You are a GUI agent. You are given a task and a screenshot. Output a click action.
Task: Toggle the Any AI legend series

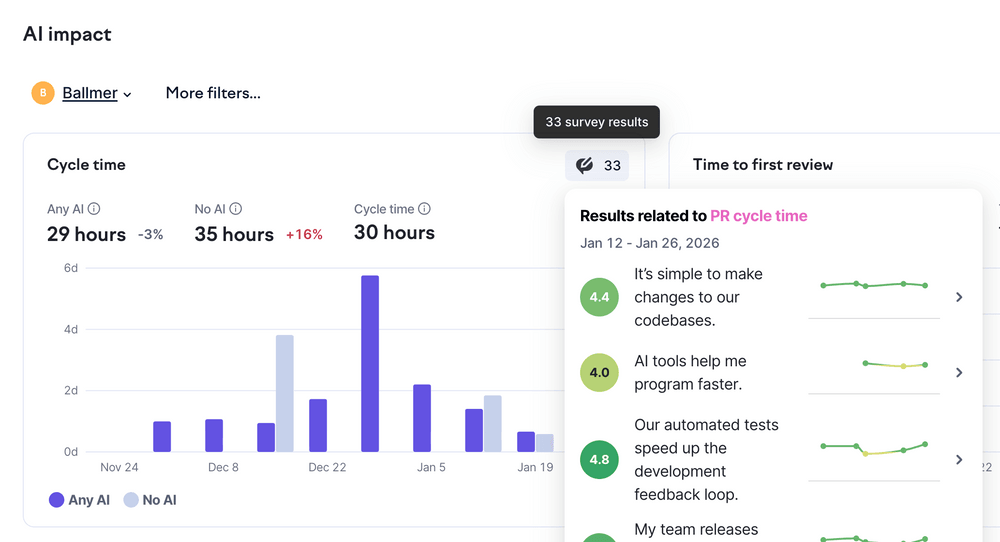79,500
